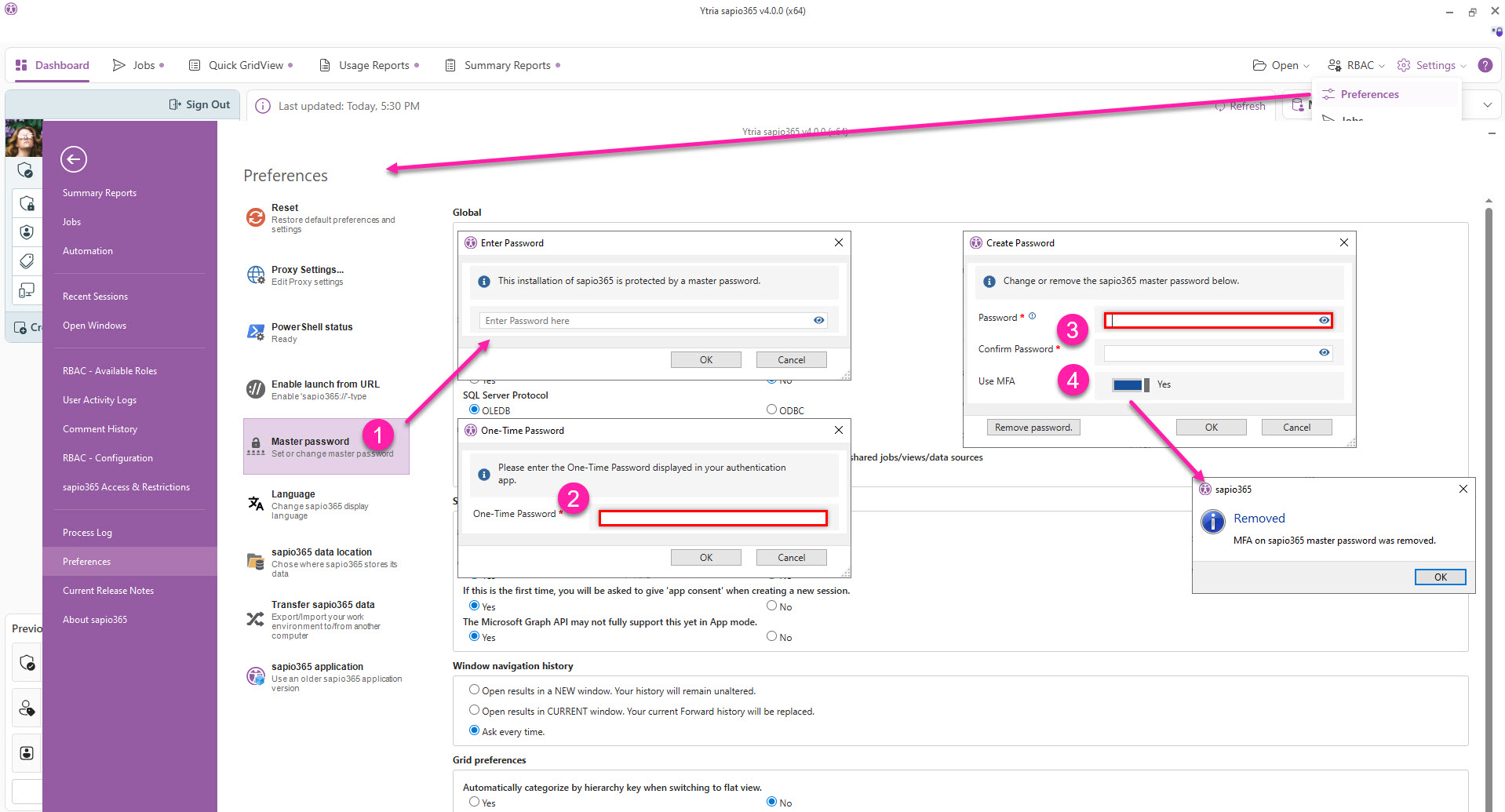Open the help question mark icon
1505x812 pixels.
1485,65
